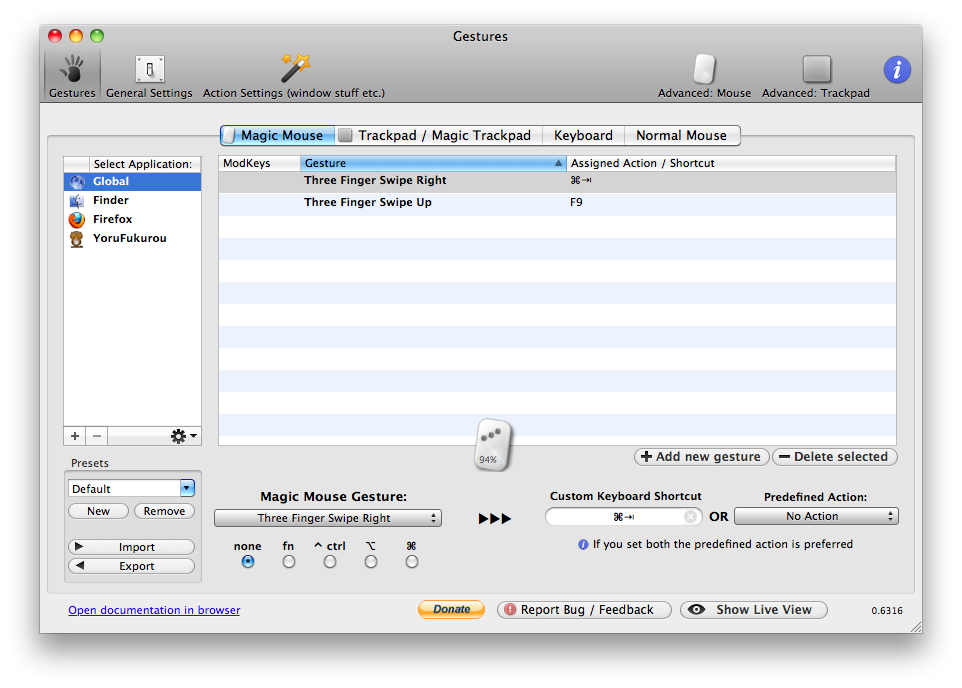
Task: Clear the custom keyboard shortcut
Action: point(690,517)
